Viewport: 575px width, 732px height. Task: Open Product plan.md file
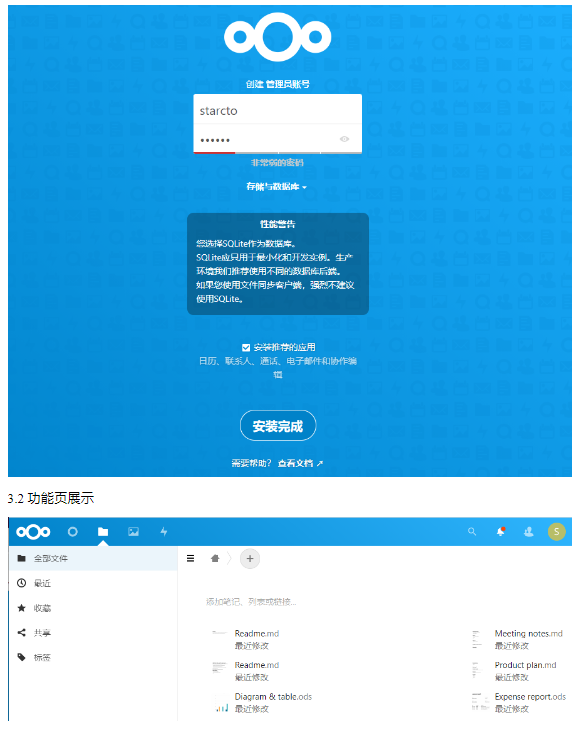pos(525,665)
